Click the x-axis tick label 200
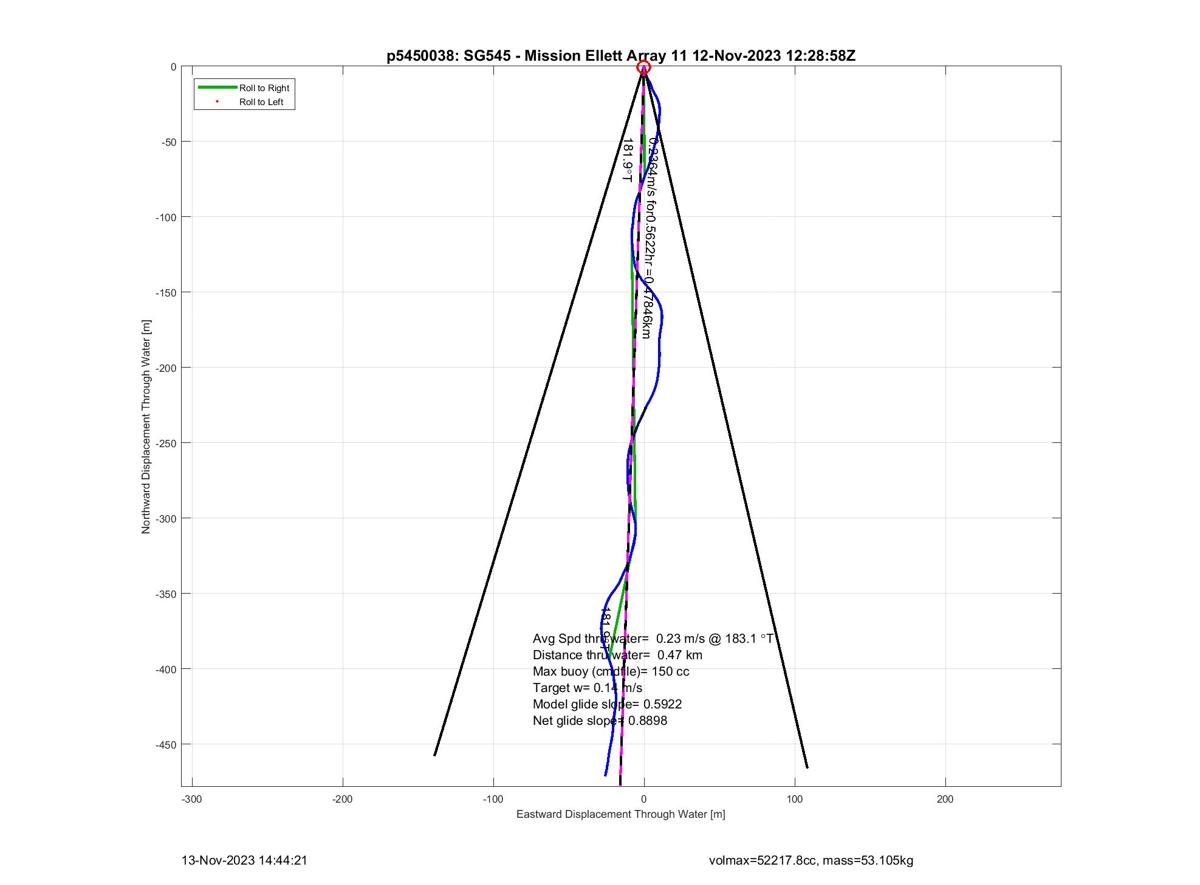This screenshot has height=885, width=1200. 945,799
